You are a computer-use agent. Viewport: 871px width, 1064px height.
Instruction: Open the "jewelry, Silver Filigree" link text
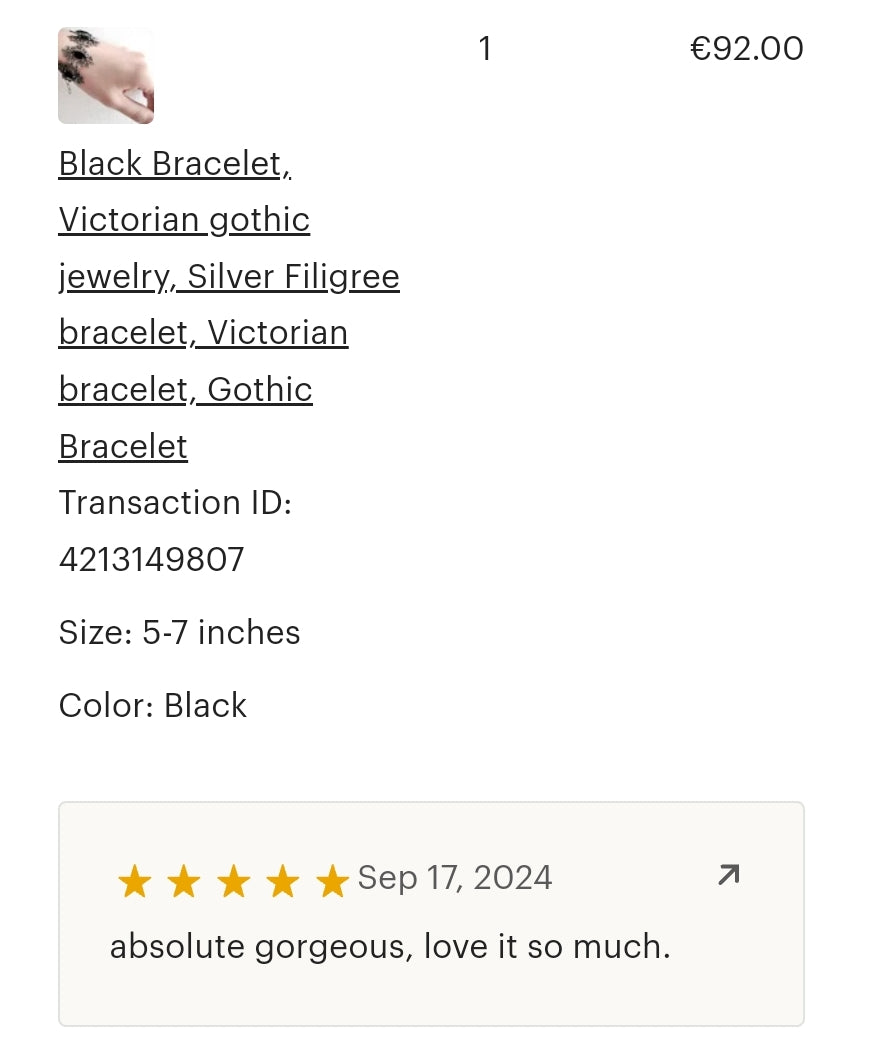coord(229,277)
